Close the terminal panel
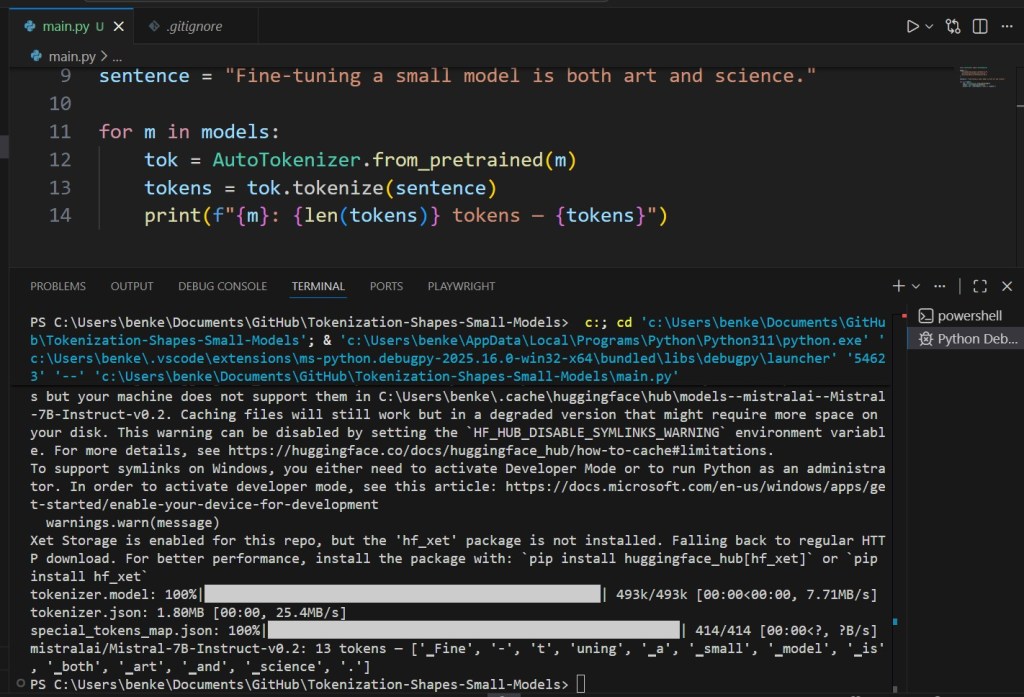Screen dimensions: 1024x697 pos(1007,286)
